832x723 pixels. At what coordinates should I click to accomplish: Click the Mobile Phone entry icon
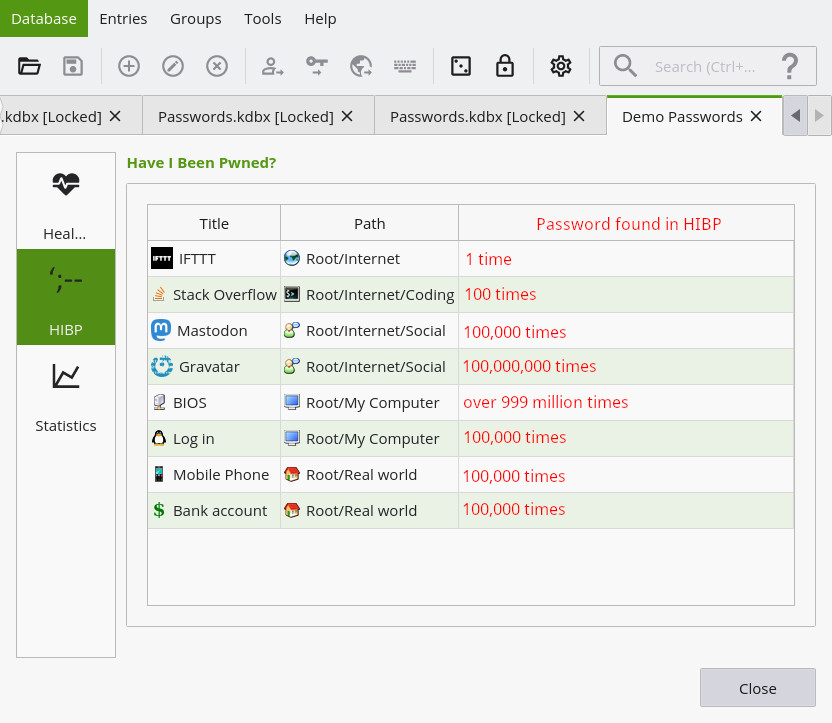point(159,474)
